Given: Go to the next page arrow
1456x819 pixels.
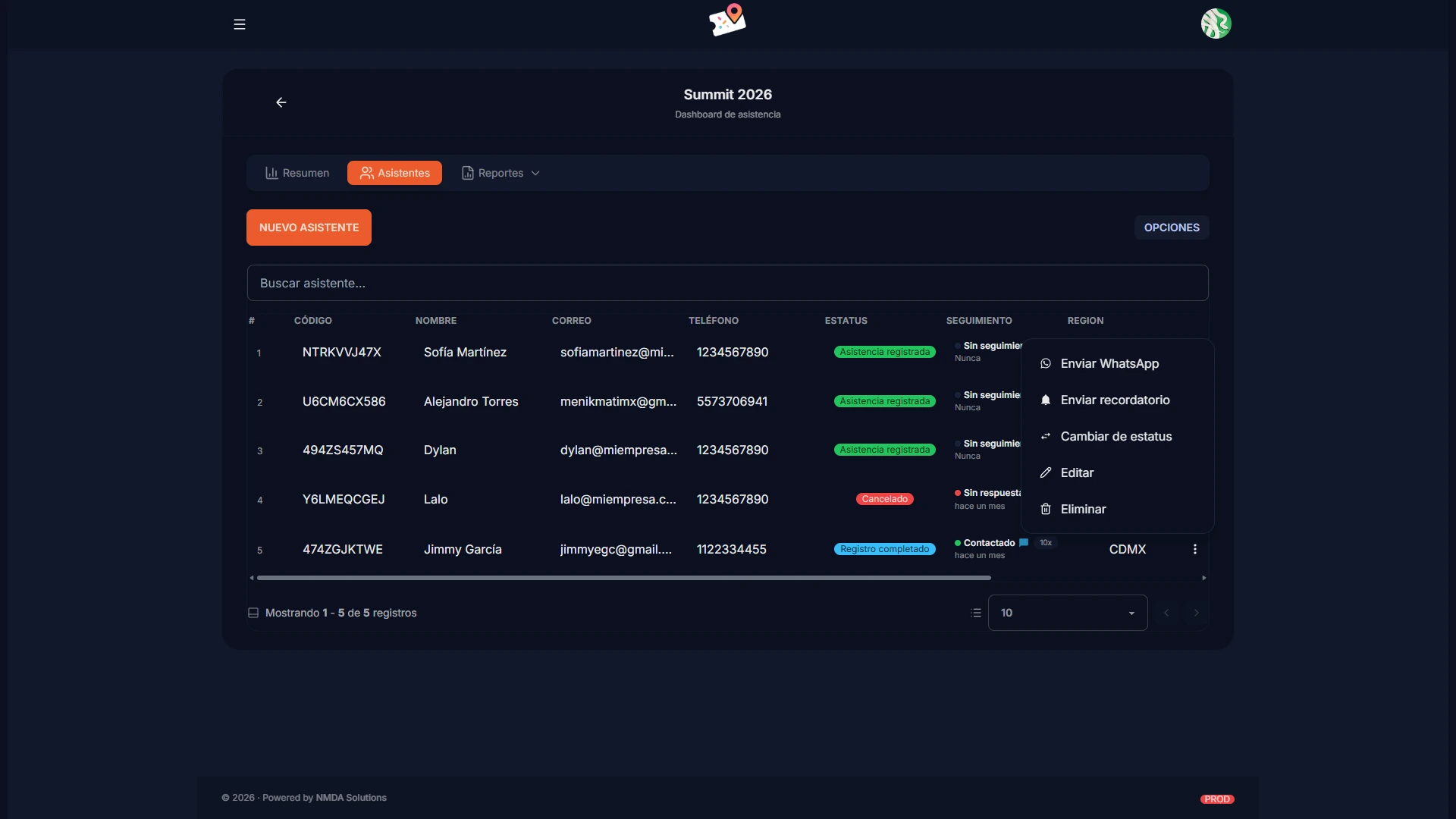Looking at the screenshot, I should [x=1197, y=613].
